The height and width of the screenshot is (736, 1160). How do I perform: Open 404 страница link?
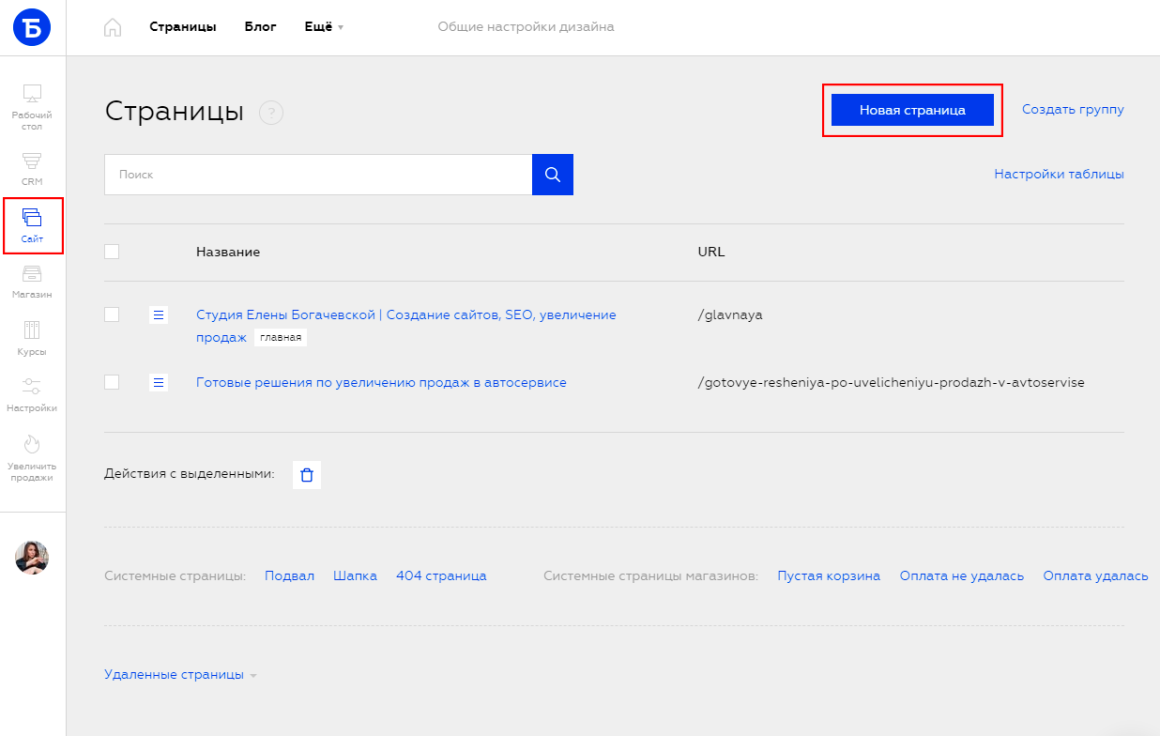pyautogui.click(x=441, y=575)
